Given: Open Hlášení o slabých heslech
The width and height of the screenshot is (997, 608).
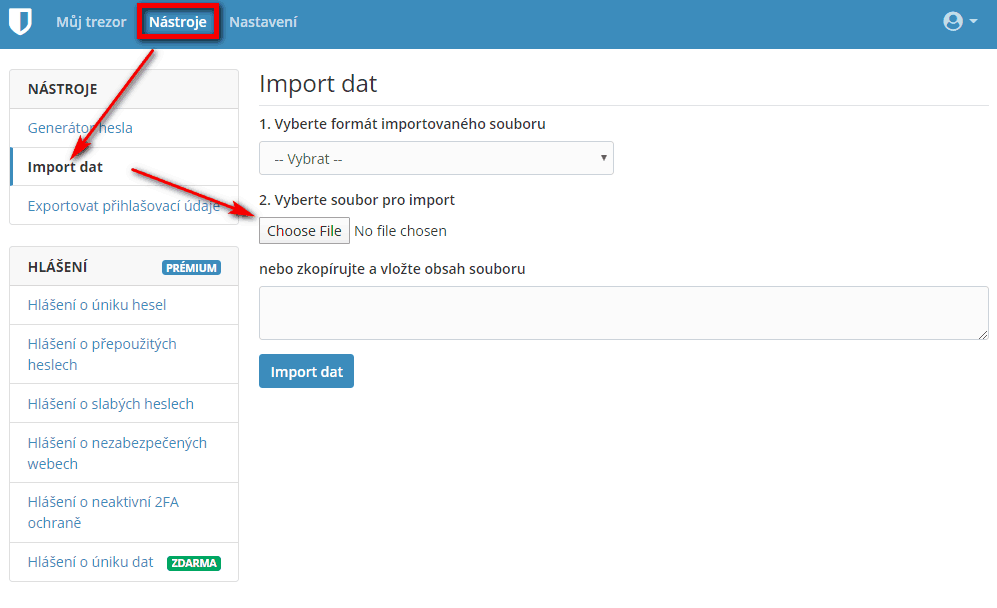Looking at the screenshot, I should coord(111,404).
